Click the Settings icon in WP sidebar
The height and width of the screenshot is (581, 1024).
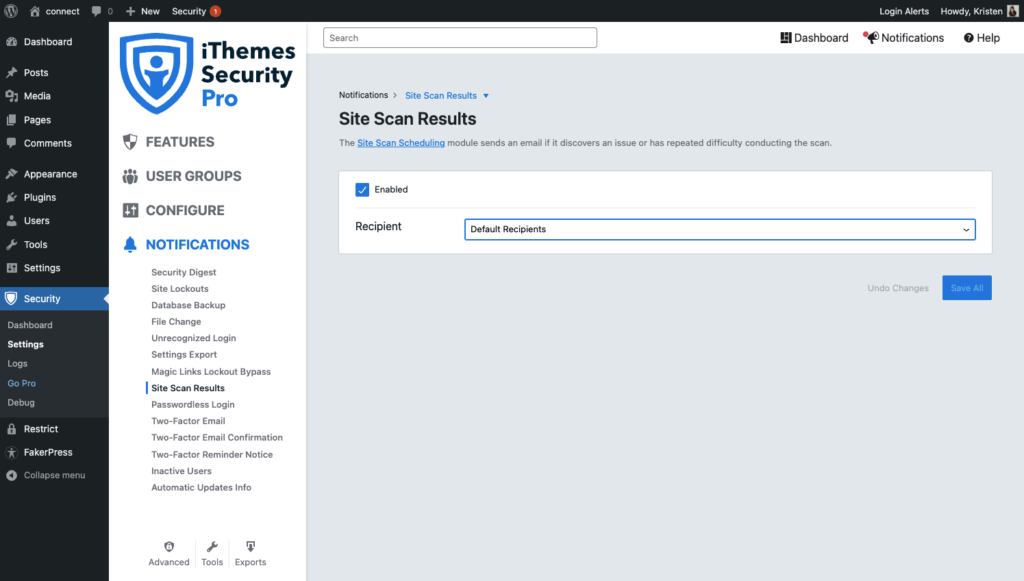[x=12, y=268]
